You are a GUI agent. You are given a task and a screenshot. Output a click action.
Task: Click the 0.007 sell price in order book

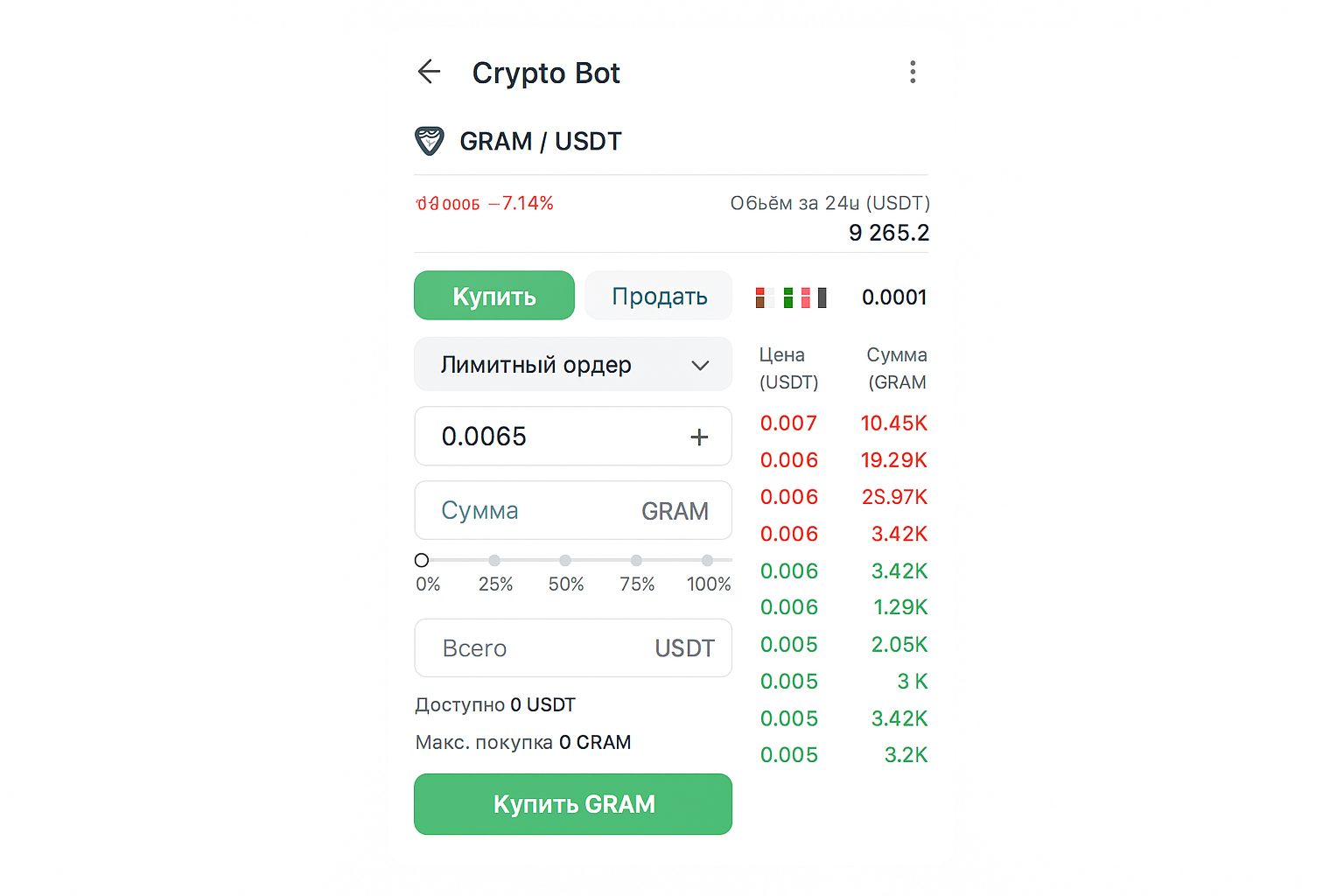click(x=788, y=423)
